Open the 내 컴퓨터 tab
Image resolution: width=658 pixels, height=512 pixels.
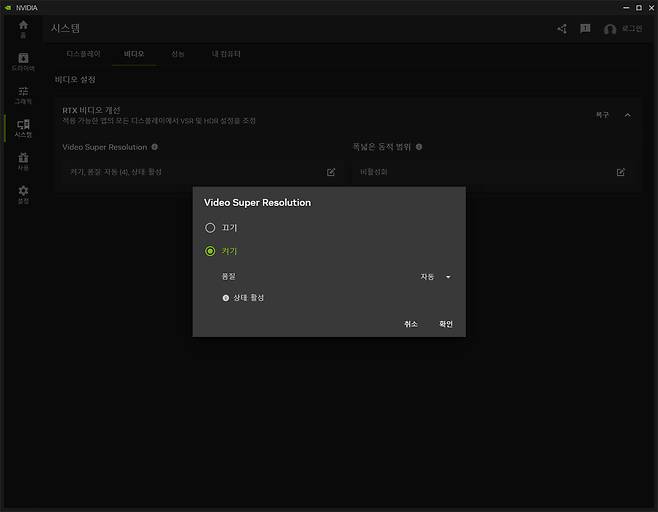click(226, 53)
